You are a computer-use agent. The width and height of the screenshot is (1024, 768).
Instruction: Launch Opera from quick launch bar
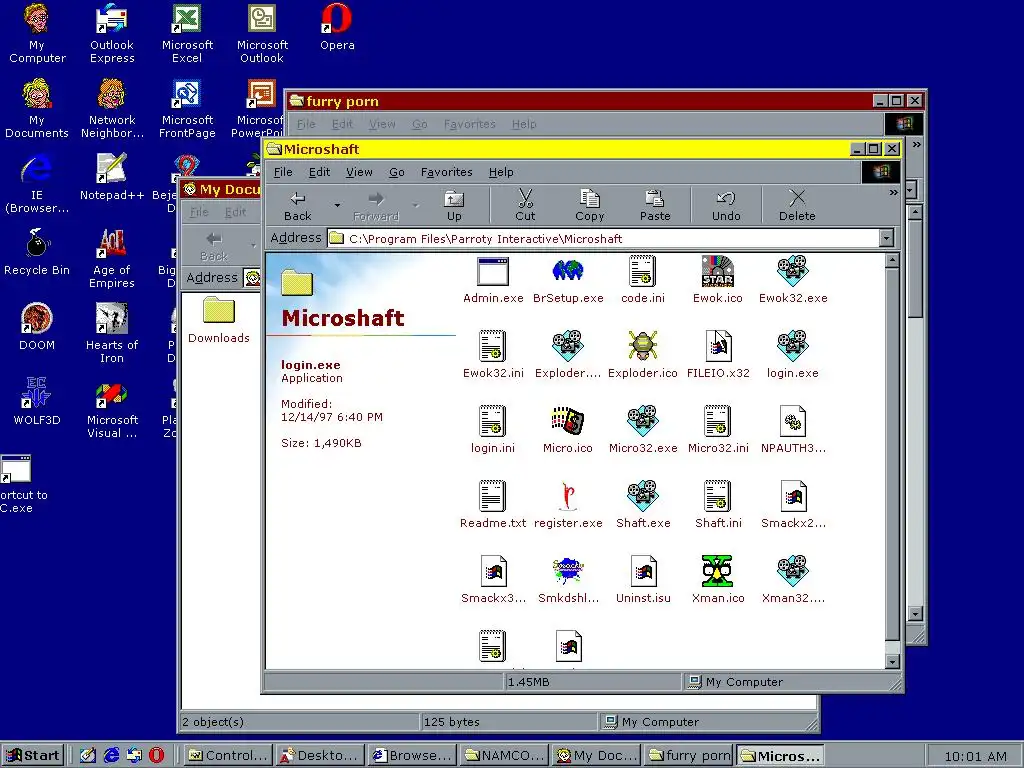156,756
